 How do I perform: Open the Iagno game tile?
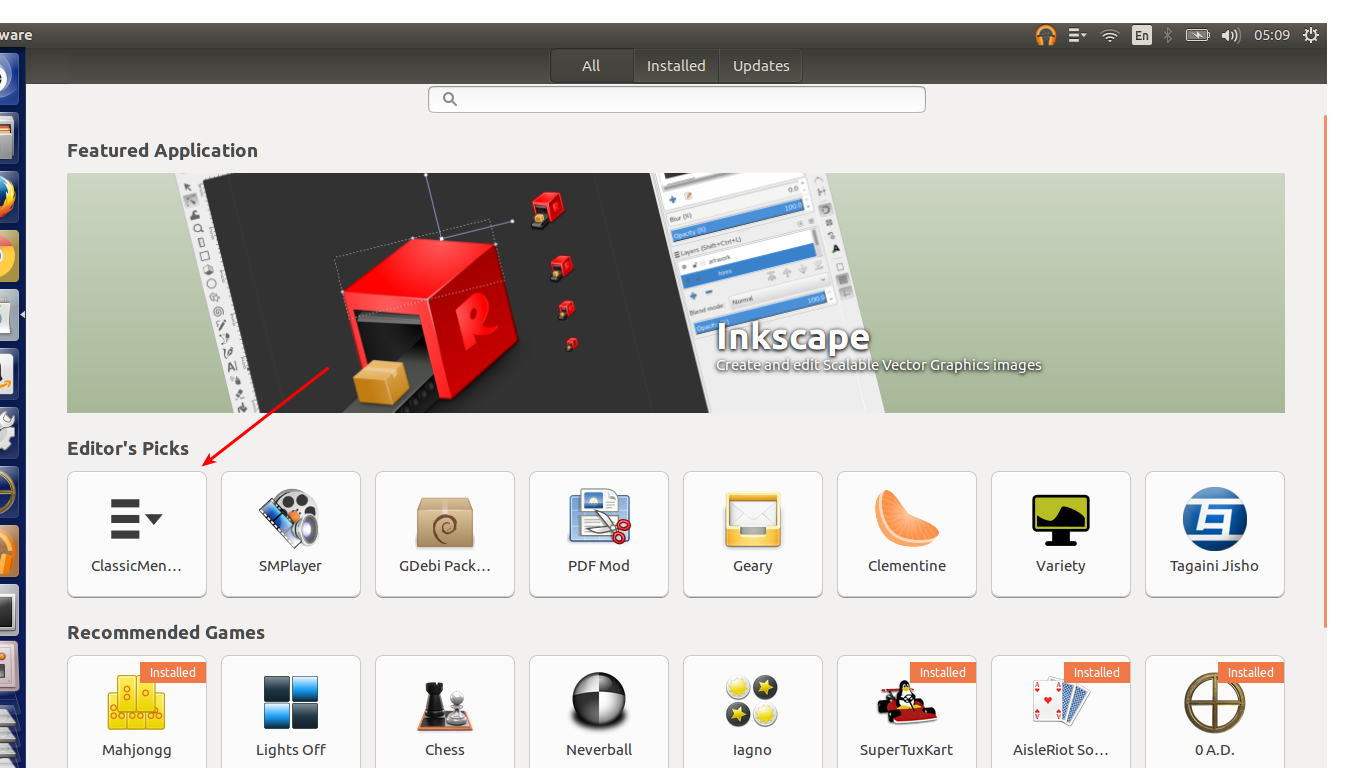[753, 712]
